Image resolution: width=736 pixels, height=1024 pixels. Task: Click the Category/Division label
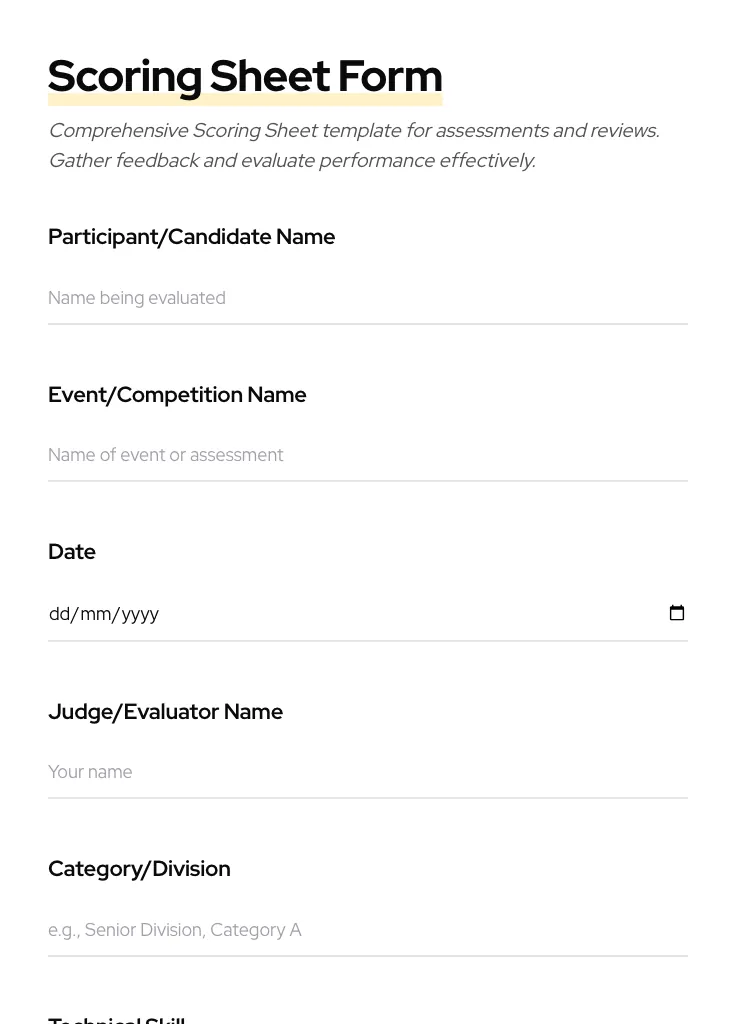(139, 869)
